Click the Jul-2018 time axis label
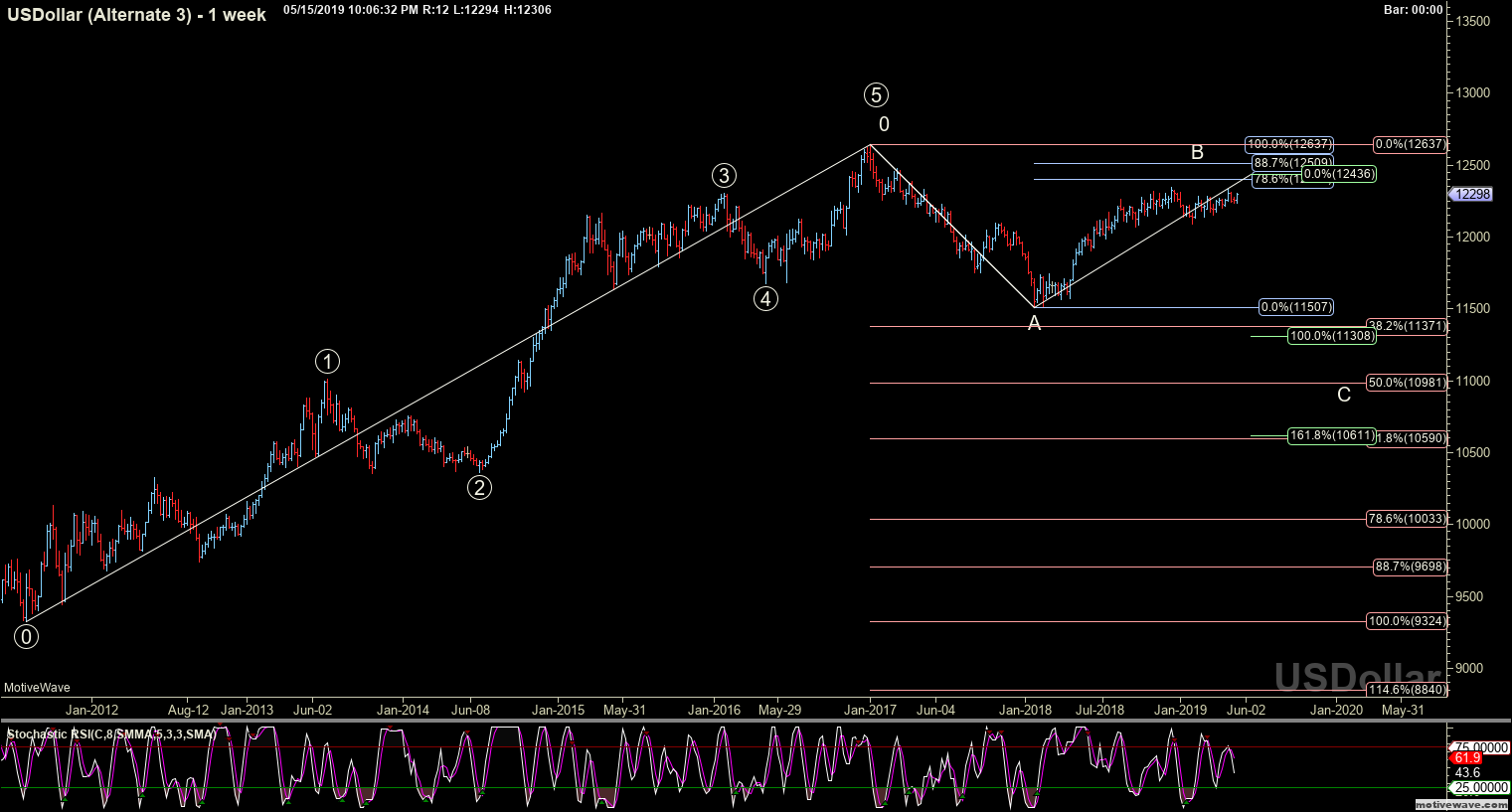1512x812 pixels. 1099,710
